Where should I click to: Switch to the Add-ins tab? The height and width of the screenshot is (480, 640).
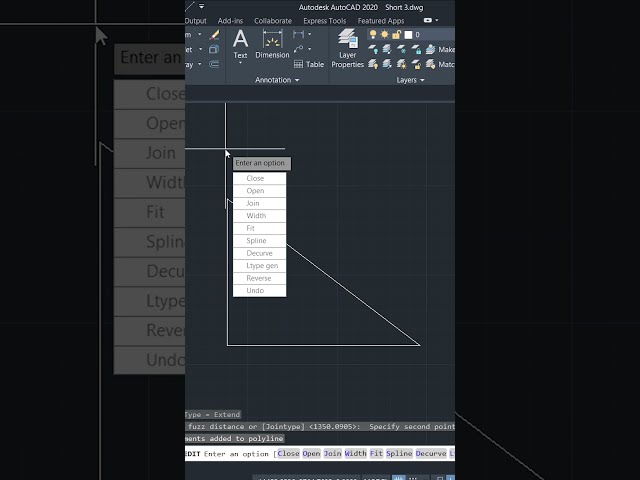coord(230,21)
